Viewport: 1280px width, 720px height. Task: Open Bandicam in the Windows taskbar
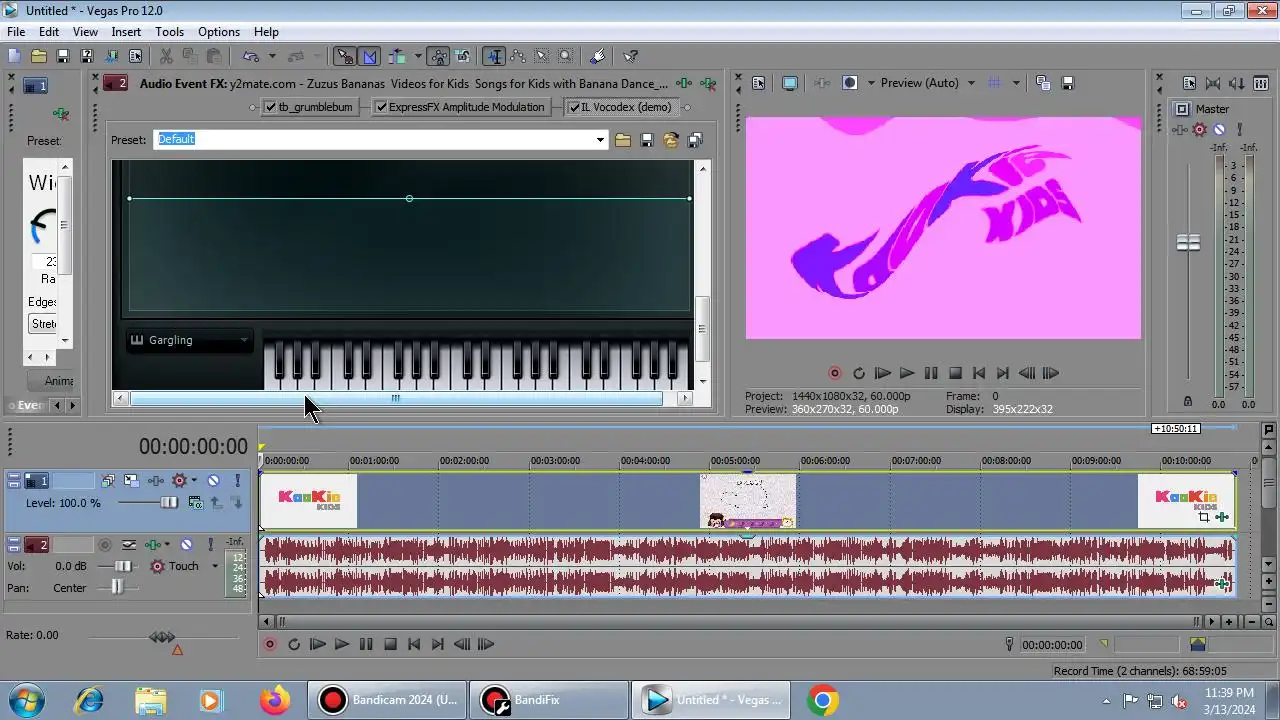(x=388, y=700)
